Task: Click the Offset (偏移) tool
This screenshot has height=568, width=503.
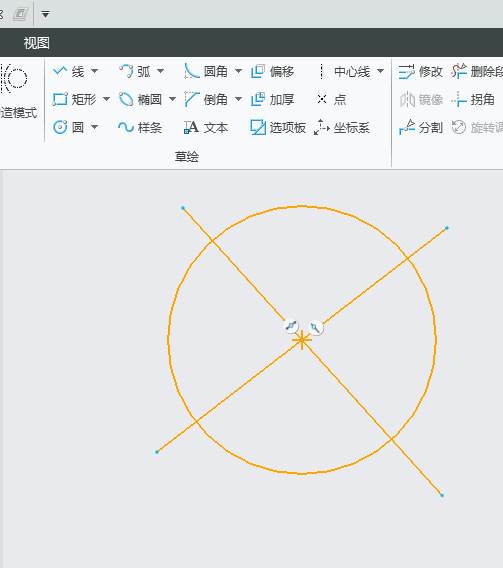Action: coord(272,71)
